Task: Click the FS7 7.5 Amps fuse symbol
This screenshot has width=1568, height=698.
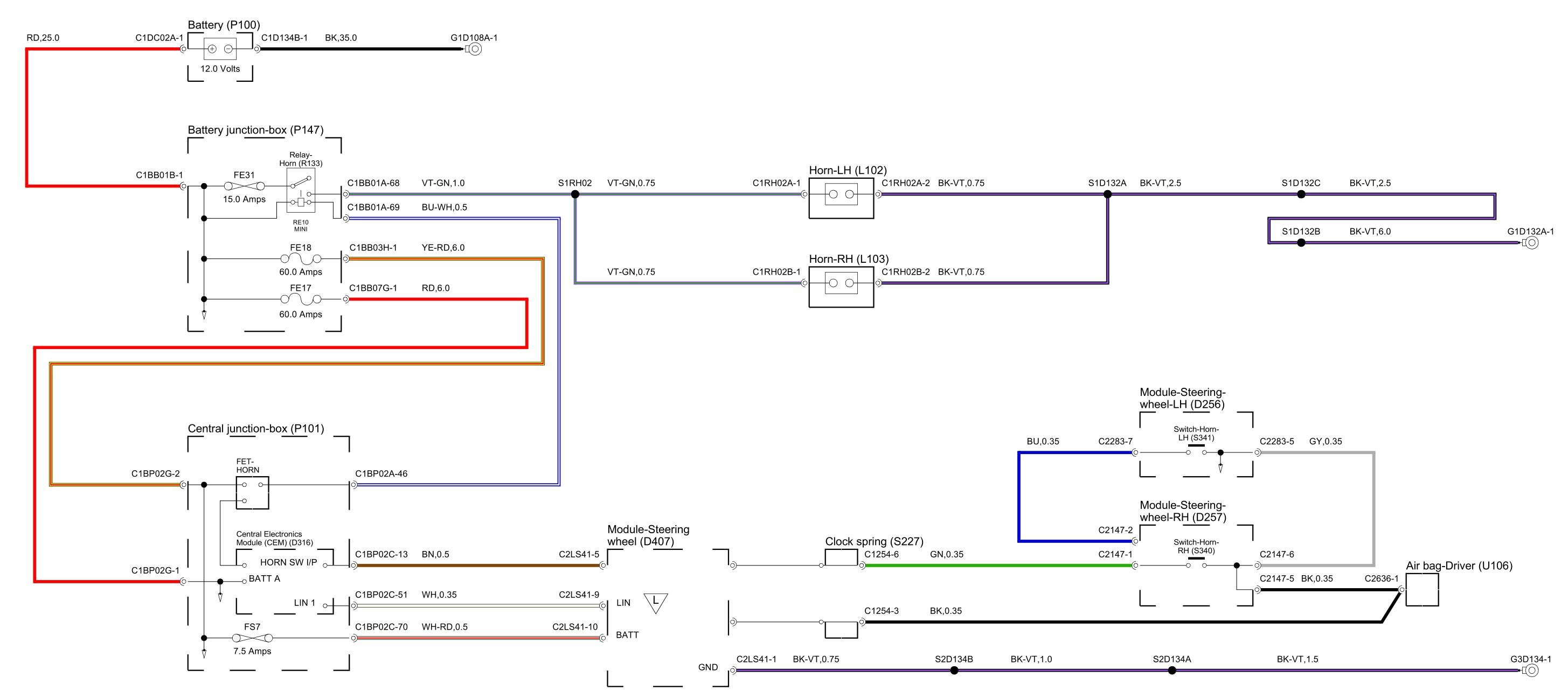Action: tap(252, 638)
